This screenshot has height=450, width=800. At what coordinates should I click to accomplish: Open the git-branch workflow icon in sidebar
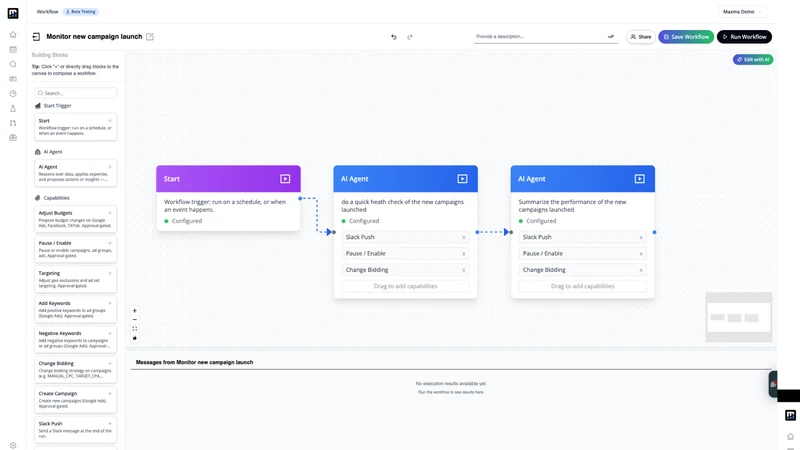tap(13, 123)
